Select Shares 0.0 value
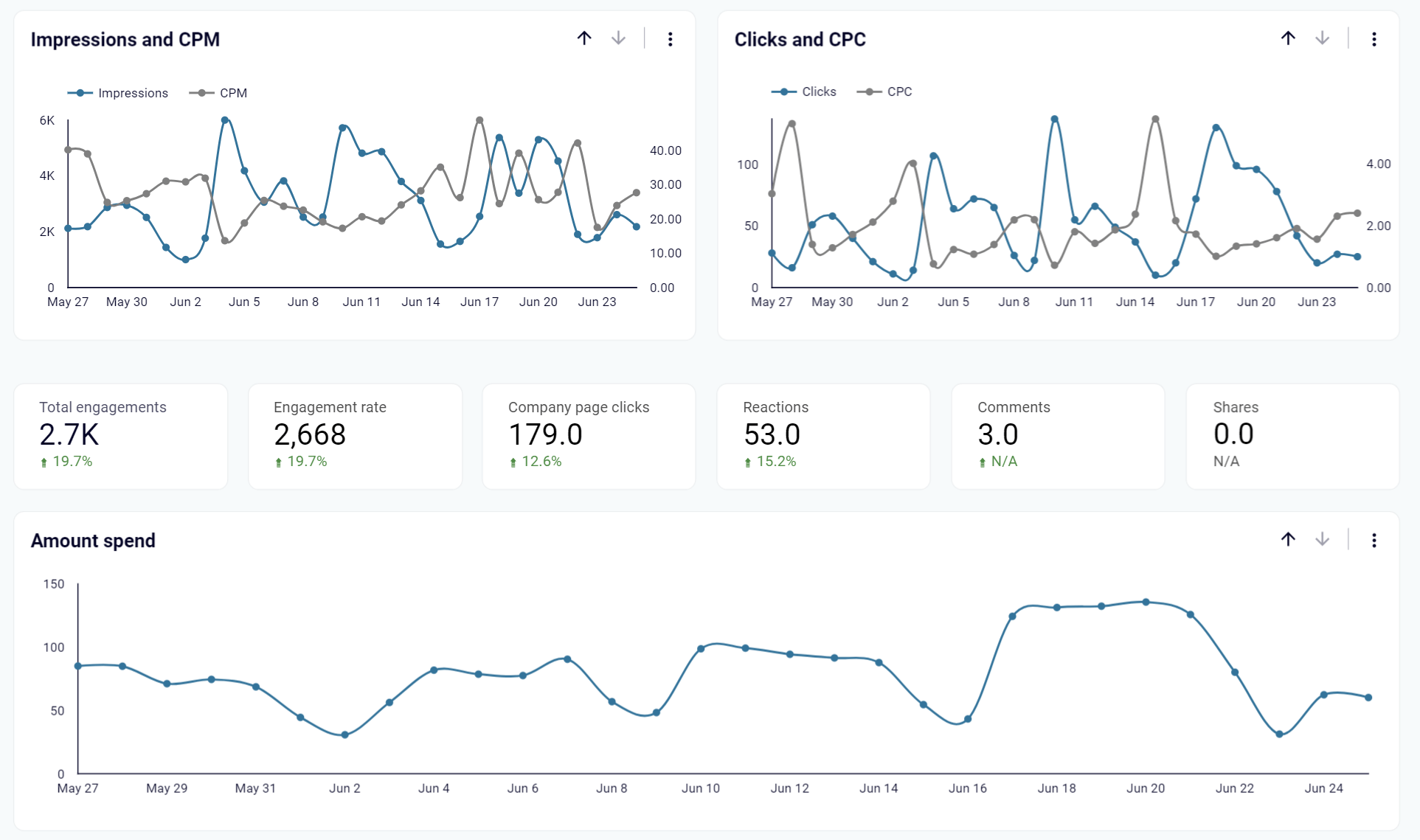 (1233, 434)
